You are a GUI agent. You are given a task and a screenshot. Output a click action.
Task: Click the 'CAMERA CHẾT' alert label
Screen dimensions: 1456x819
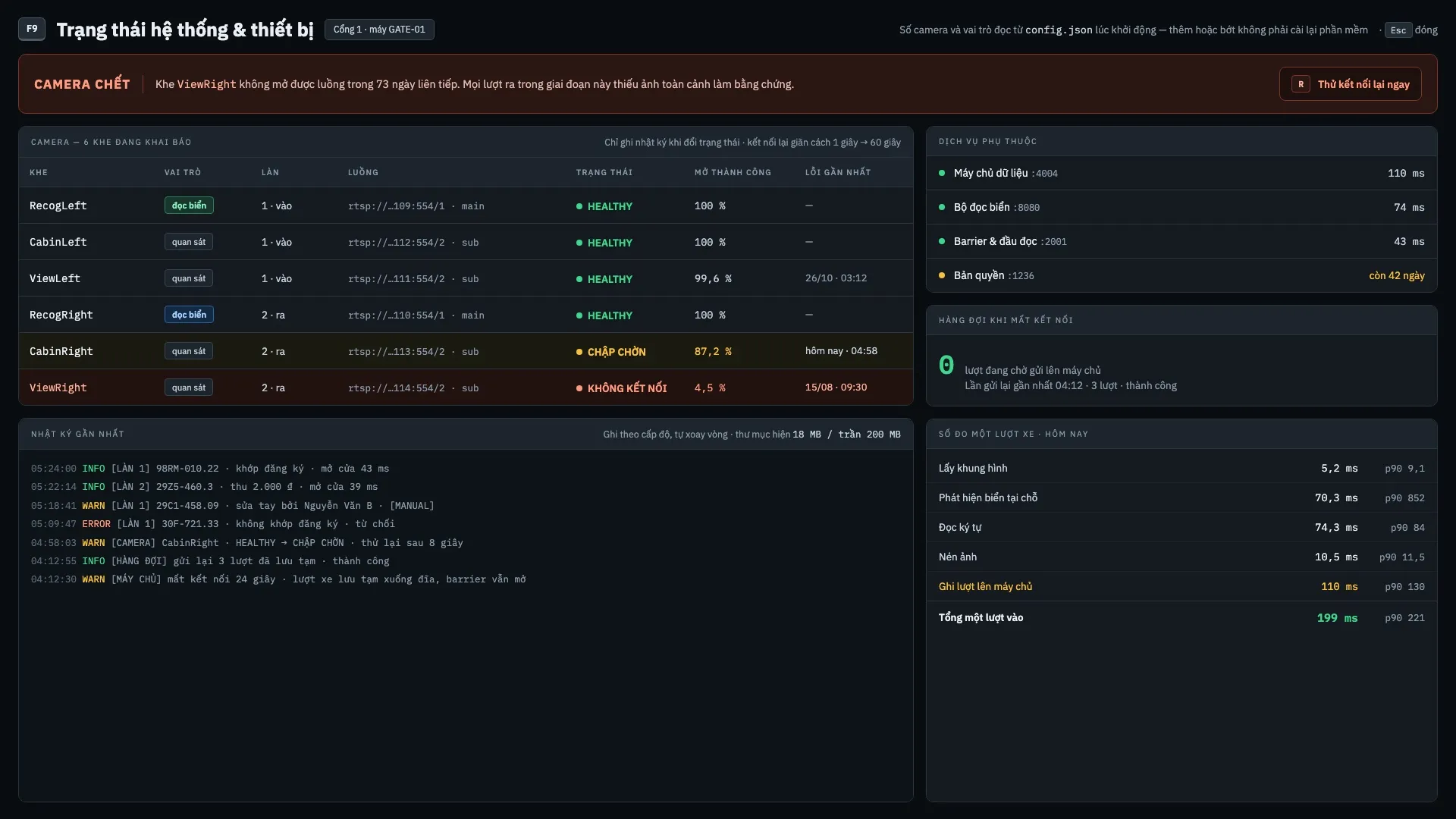click(x=82, y=84)
